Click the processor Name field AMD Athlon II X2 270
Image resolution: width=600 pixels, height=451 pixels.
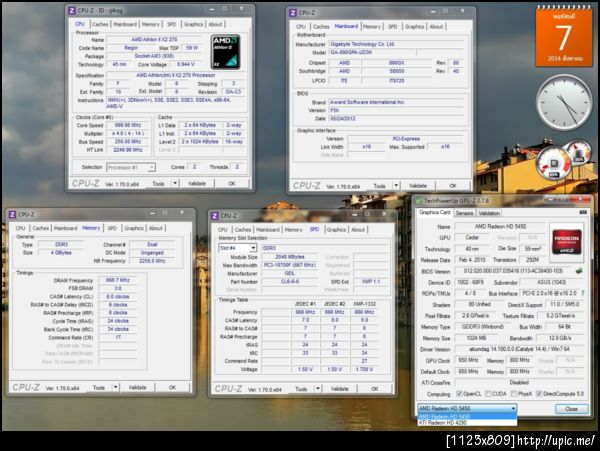coord(154,40)
